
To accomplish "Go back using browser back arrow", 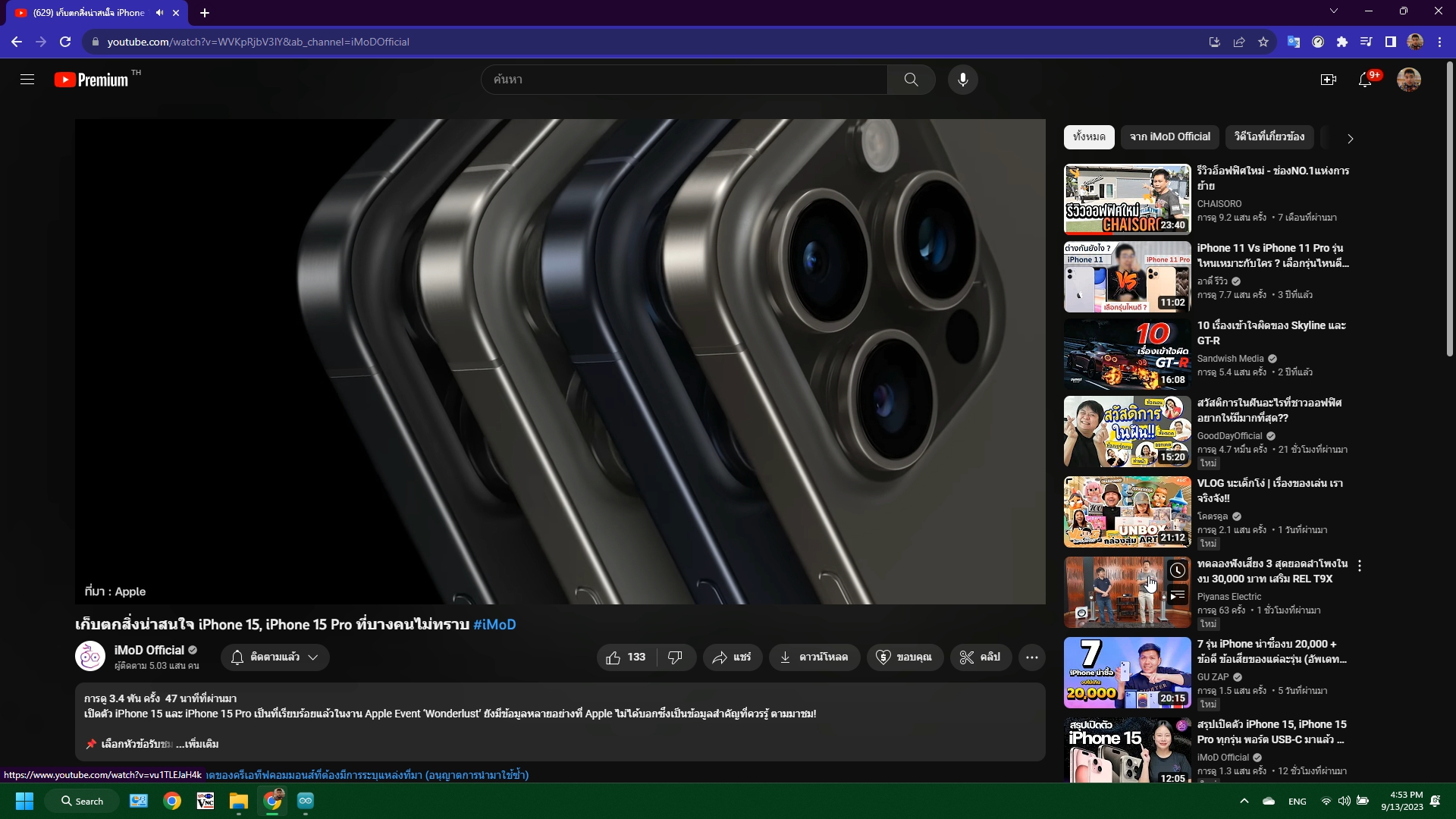I will [x=17, y=42].
